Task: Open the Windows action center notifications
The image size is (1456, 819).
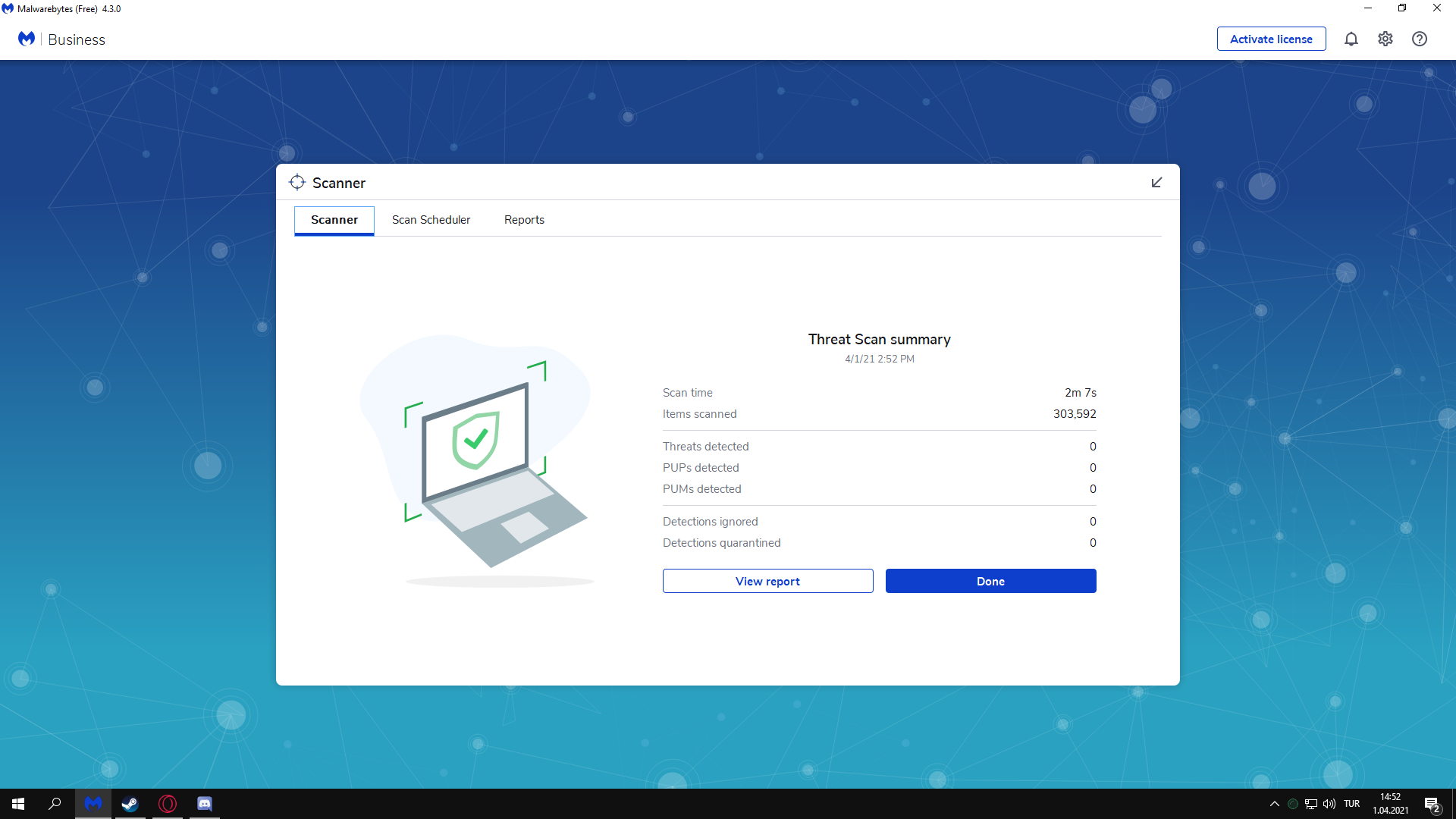Action: [x=1432, y=805]
